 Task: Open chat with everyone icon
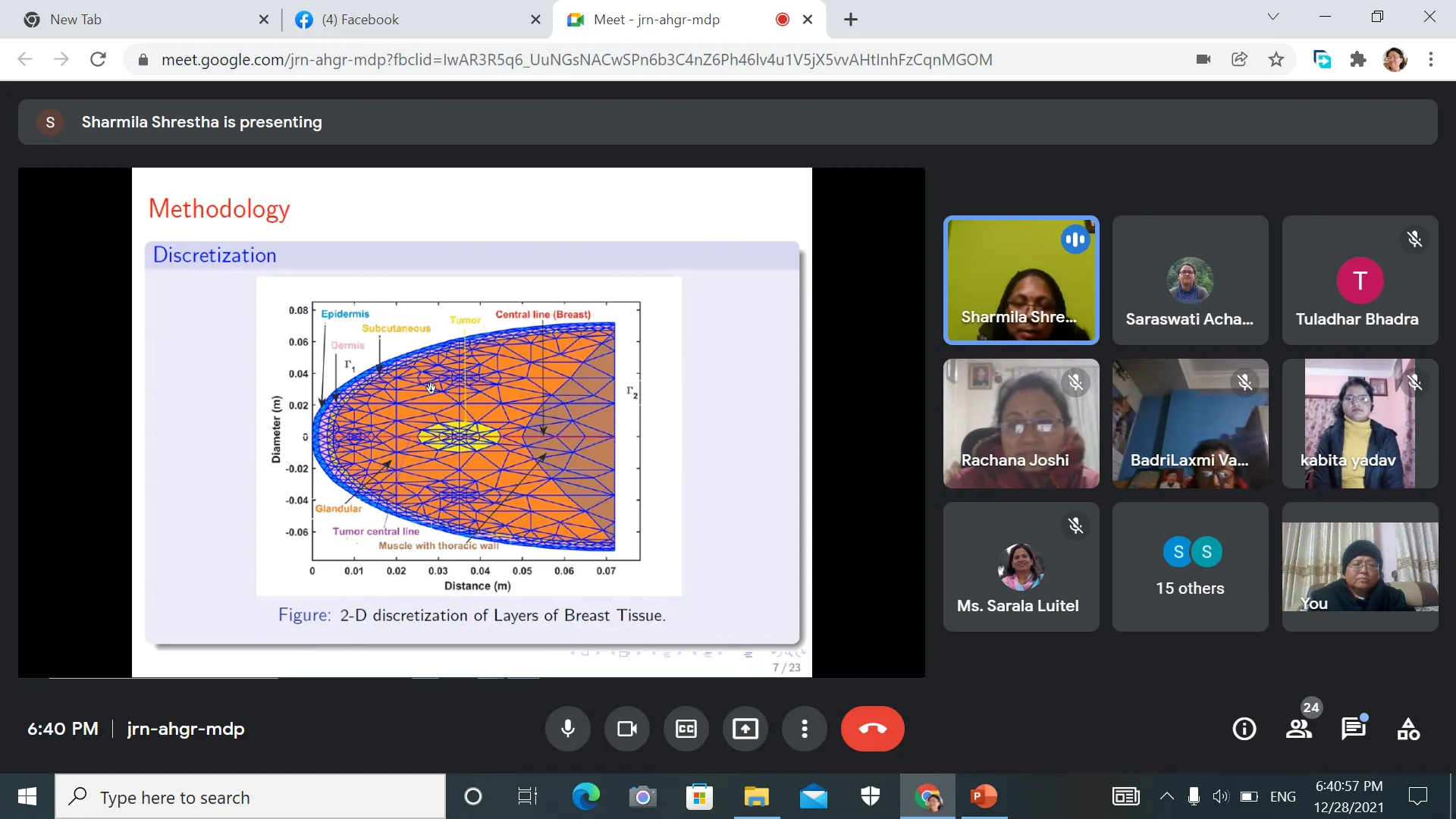1354,729
